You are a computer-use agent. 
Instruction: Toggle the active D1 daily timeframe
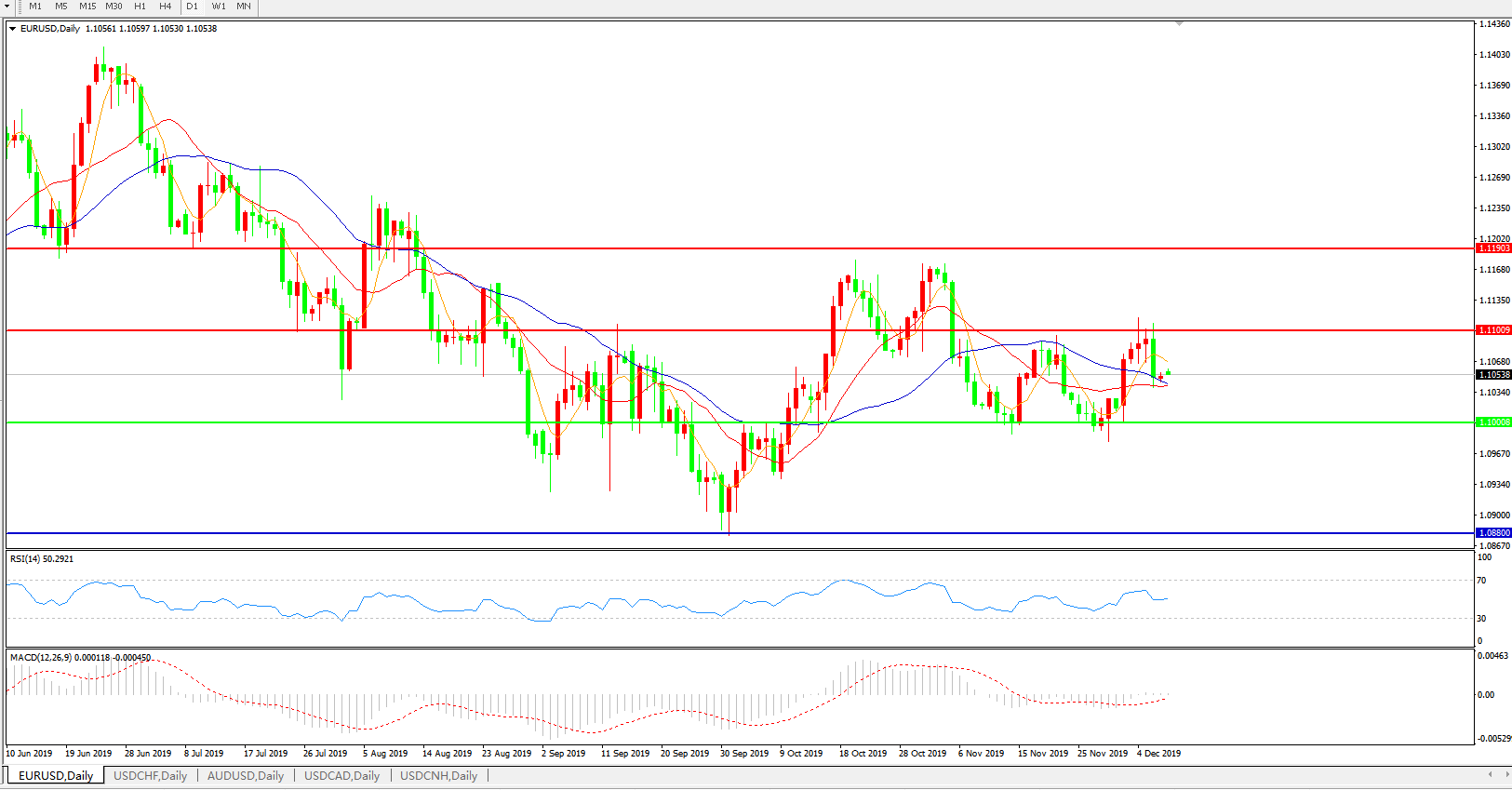[x=192, y=7]
